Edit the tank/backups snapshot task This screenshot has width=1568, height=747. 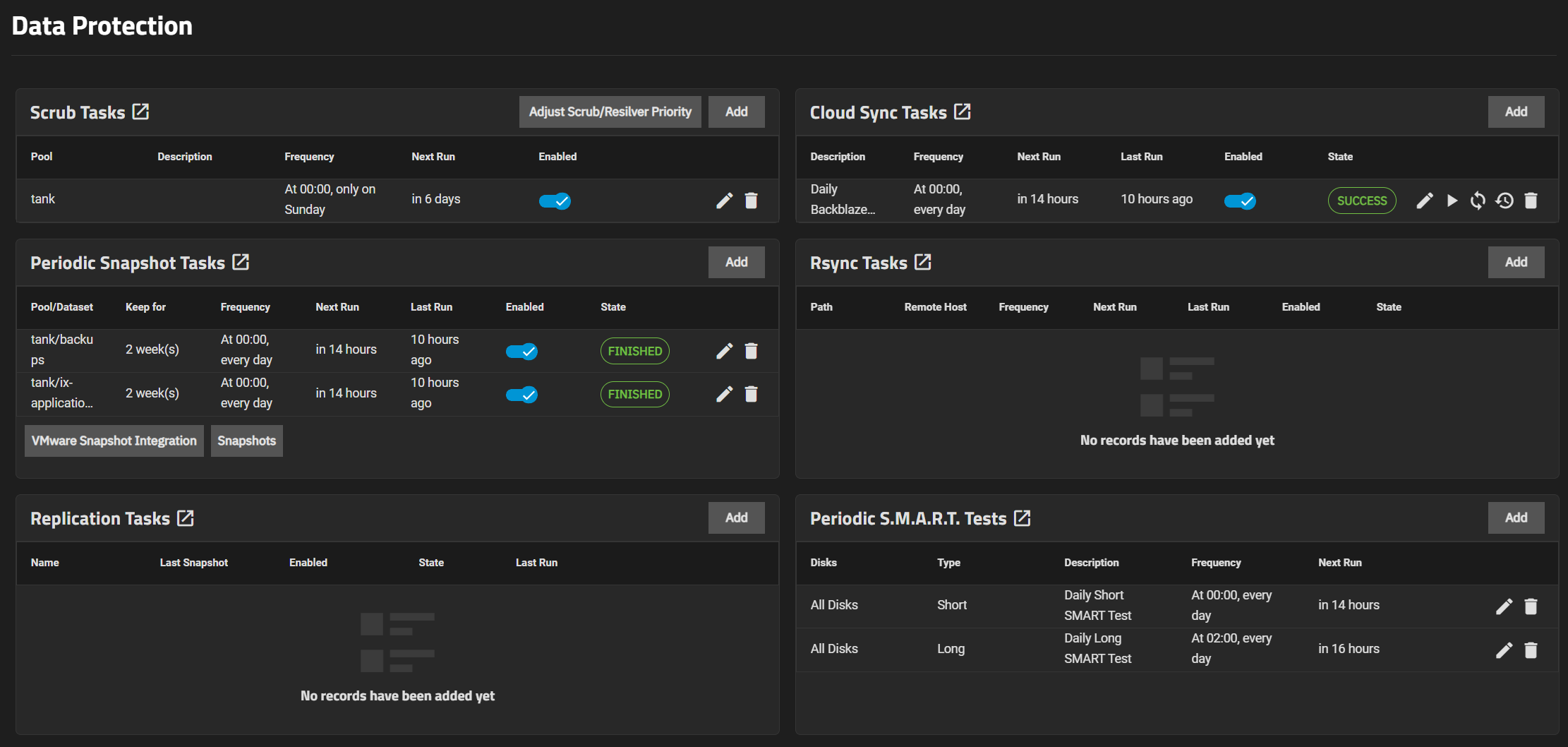[725, 351]
